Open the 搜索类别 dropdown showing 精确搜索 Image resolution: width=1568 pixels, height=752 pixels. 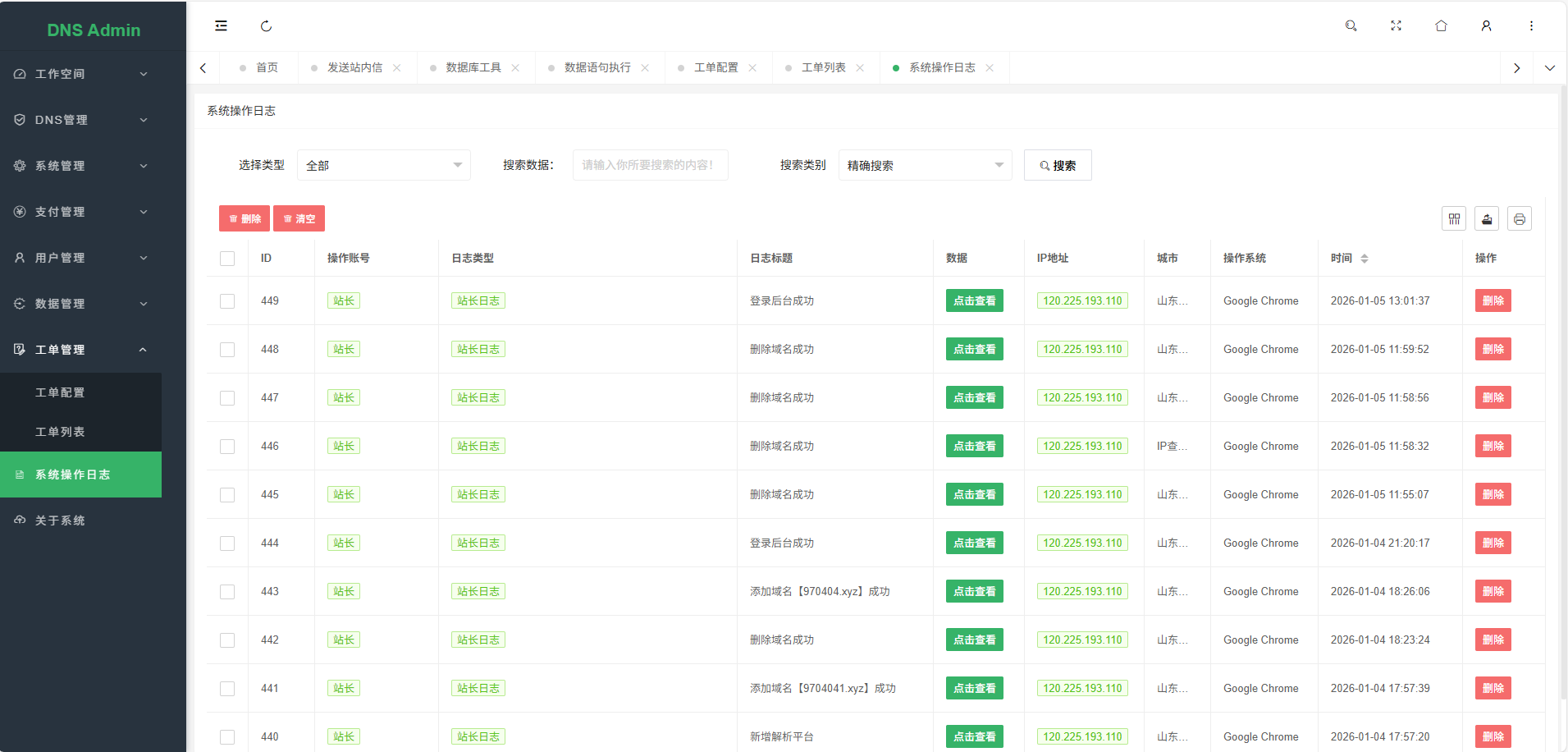[925, 165]
